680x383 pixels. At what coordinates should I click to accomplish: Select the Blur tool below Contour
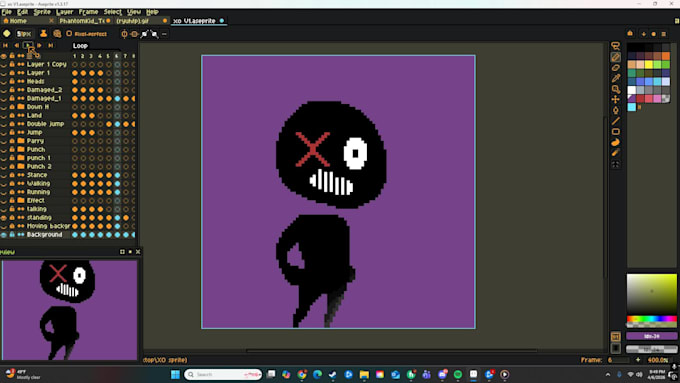click(615, 153)
